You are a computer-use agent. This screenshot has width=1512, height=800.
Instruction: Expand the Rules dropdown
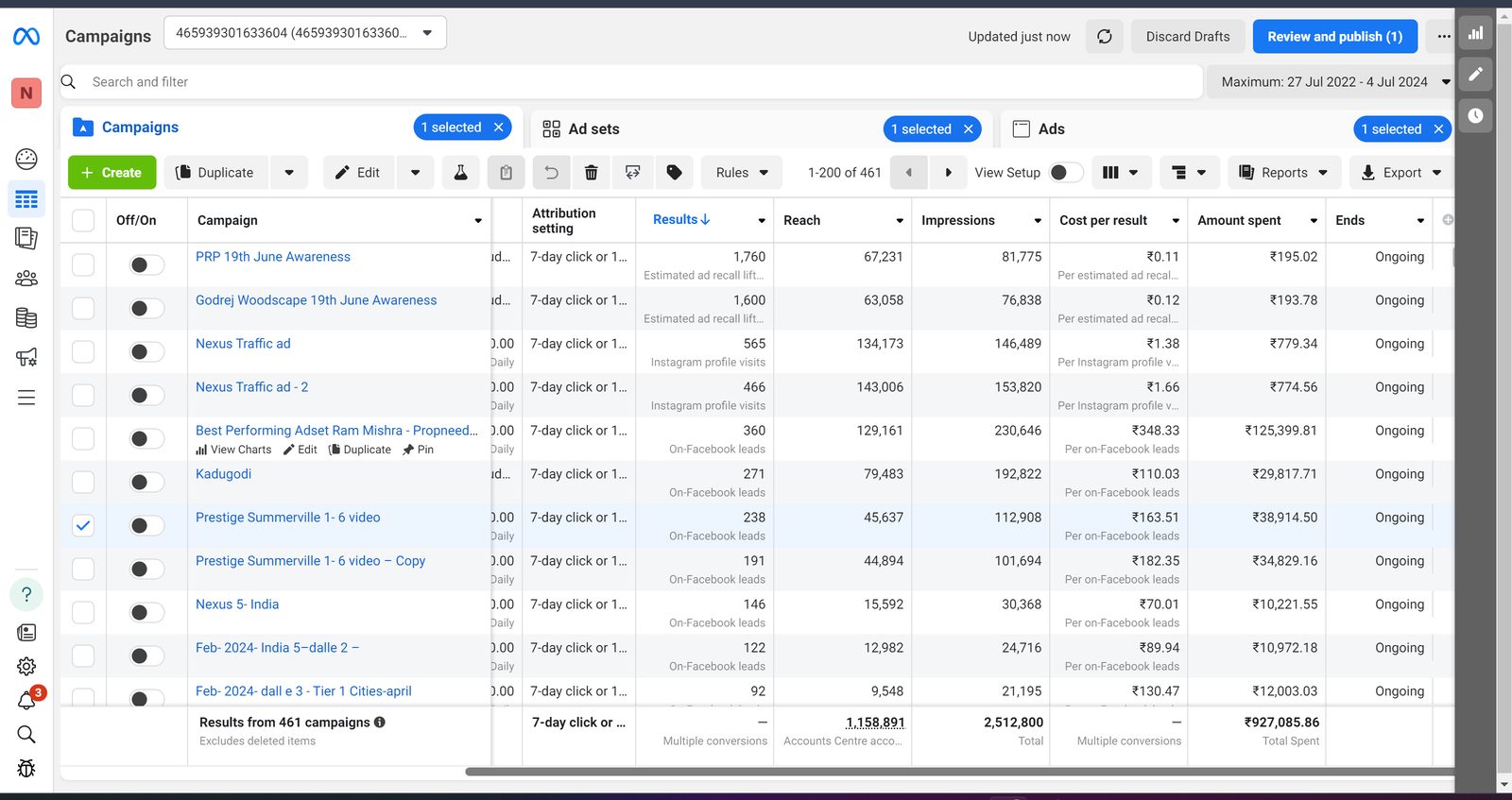pyautogui.click(x=741, y=173)
